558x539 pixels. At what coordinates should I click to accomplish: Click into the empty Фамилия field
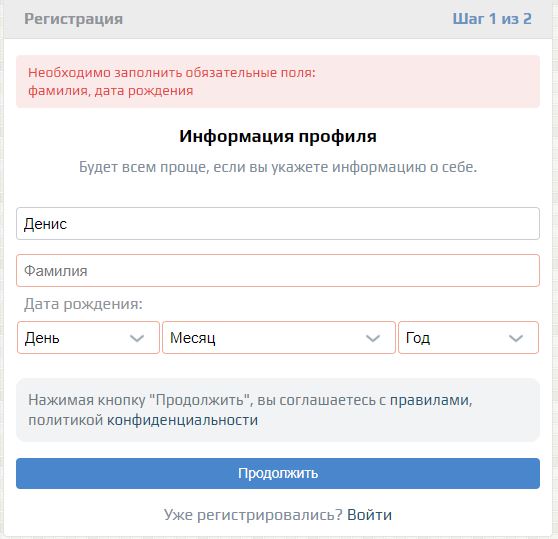click(x=278, y=271)
